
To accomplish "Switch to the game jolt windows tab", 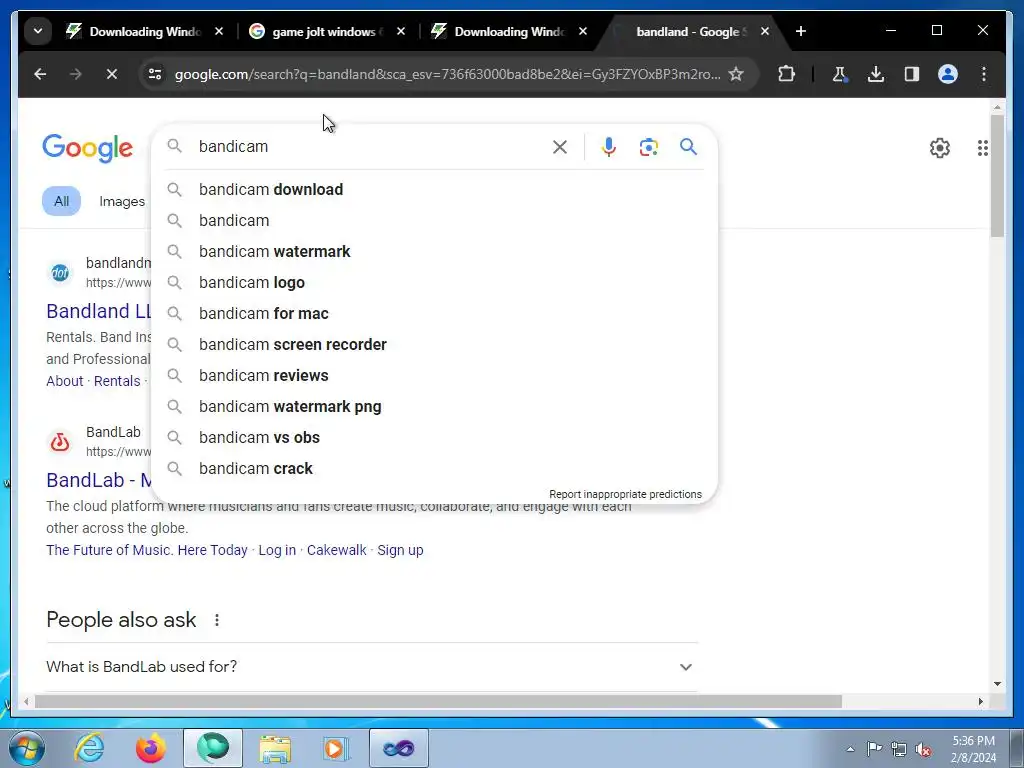I will (327, 31).
